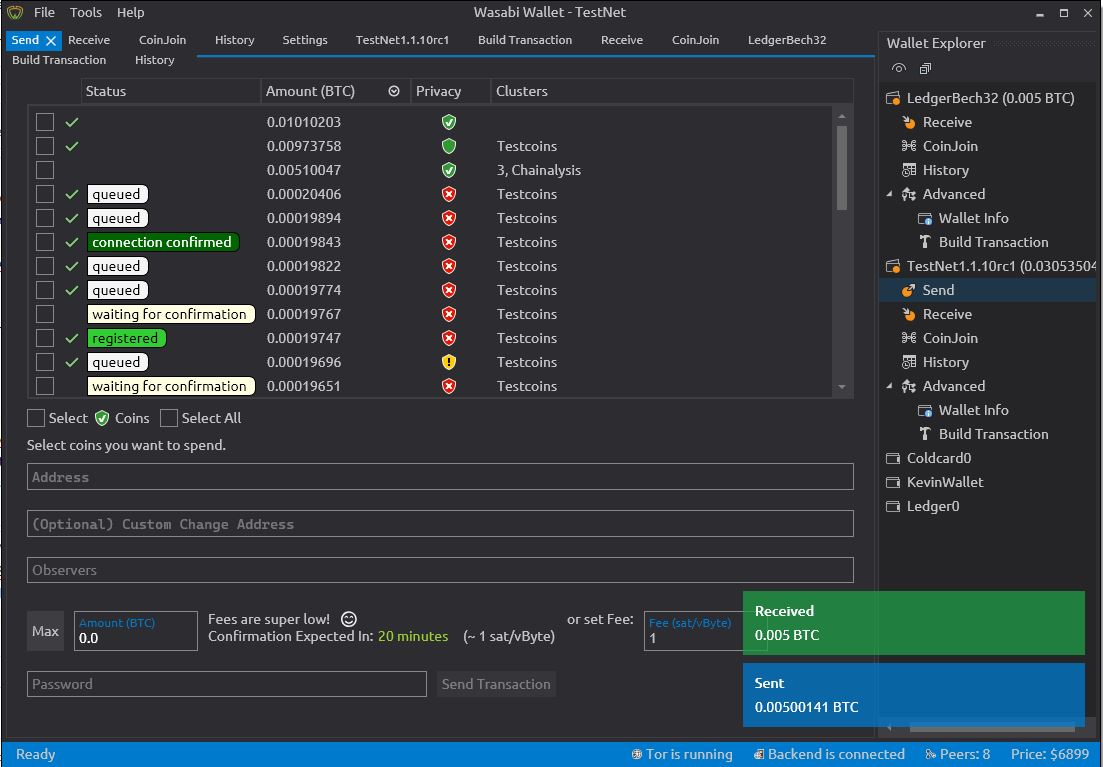Viewport: 1103px width, 767px height.
Task: Check the box for the 0.00019747 registered coin
Action: pos(45,338)
